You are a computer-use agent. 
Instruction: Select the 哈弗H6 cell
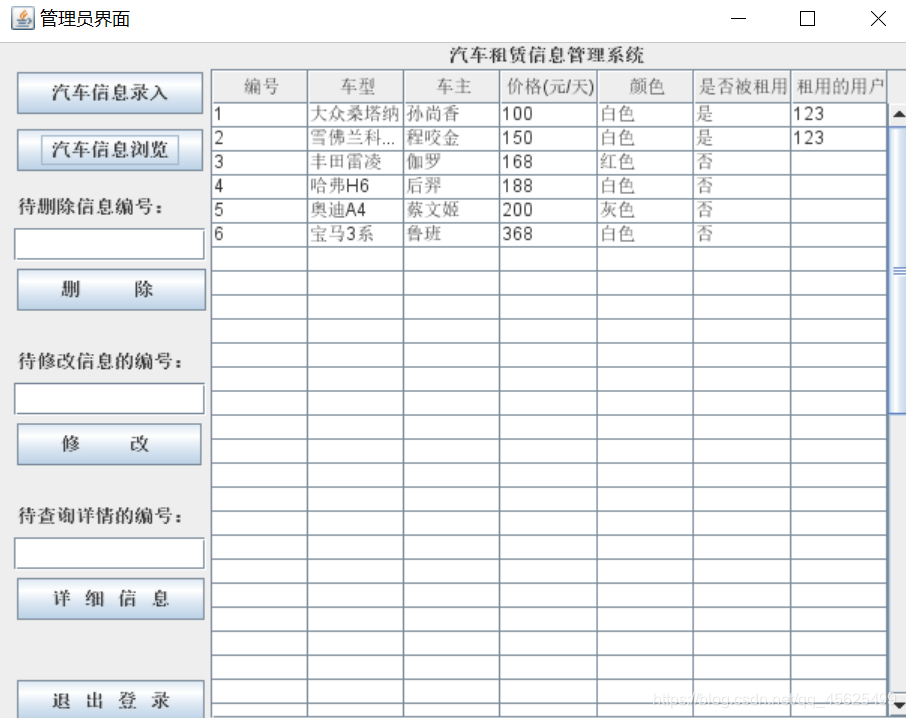(x=355, y=187)
